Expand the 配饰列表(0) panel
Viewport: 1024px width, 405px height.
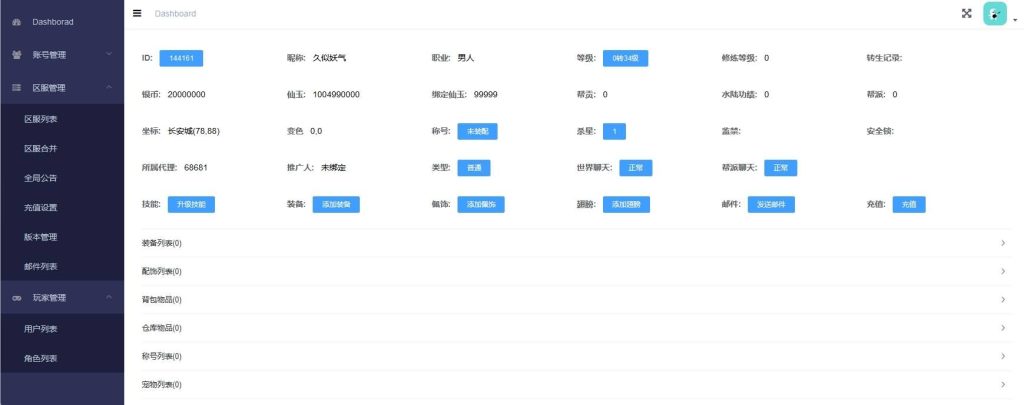coord(576,271)
